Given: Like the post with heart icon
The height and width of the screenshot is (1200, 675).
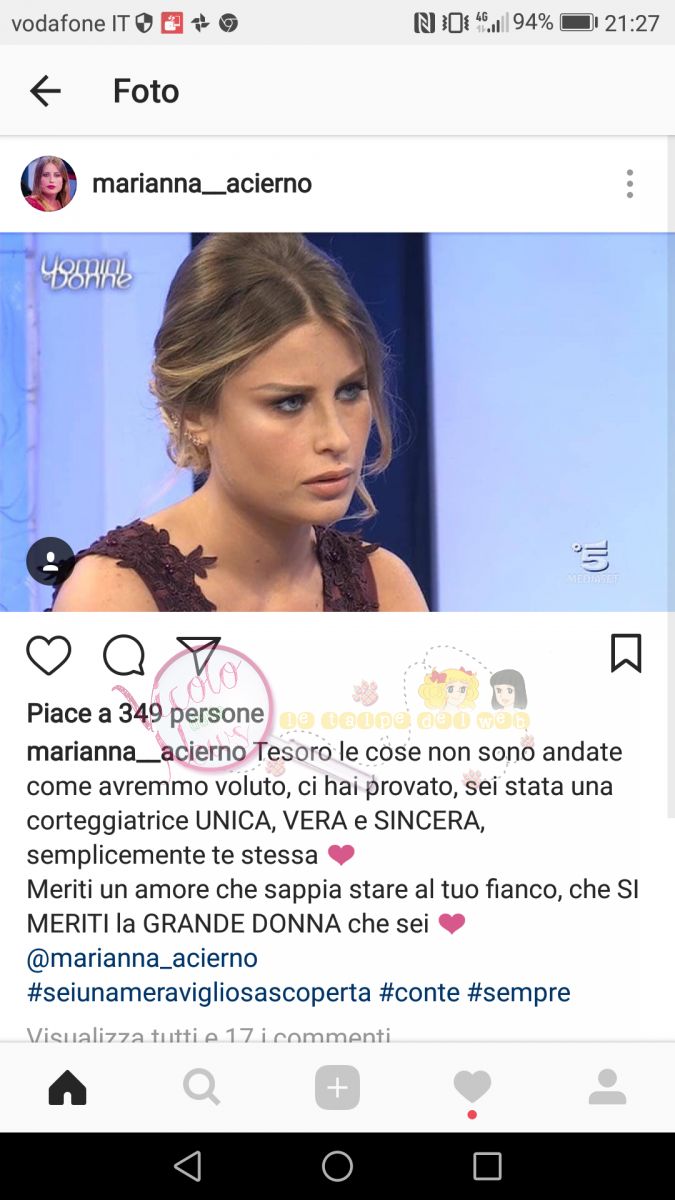Looking at the screenshot, I should (x=48, y=655).
